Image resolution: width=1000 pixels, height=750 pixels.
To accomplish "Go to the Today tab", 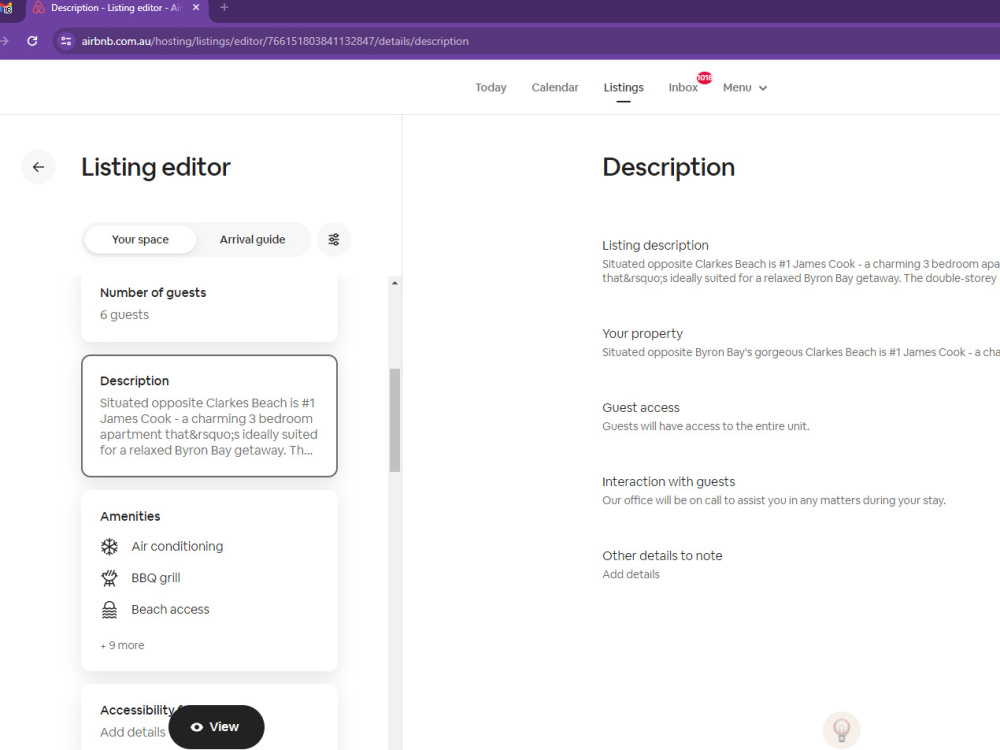I will pos(490,87).
